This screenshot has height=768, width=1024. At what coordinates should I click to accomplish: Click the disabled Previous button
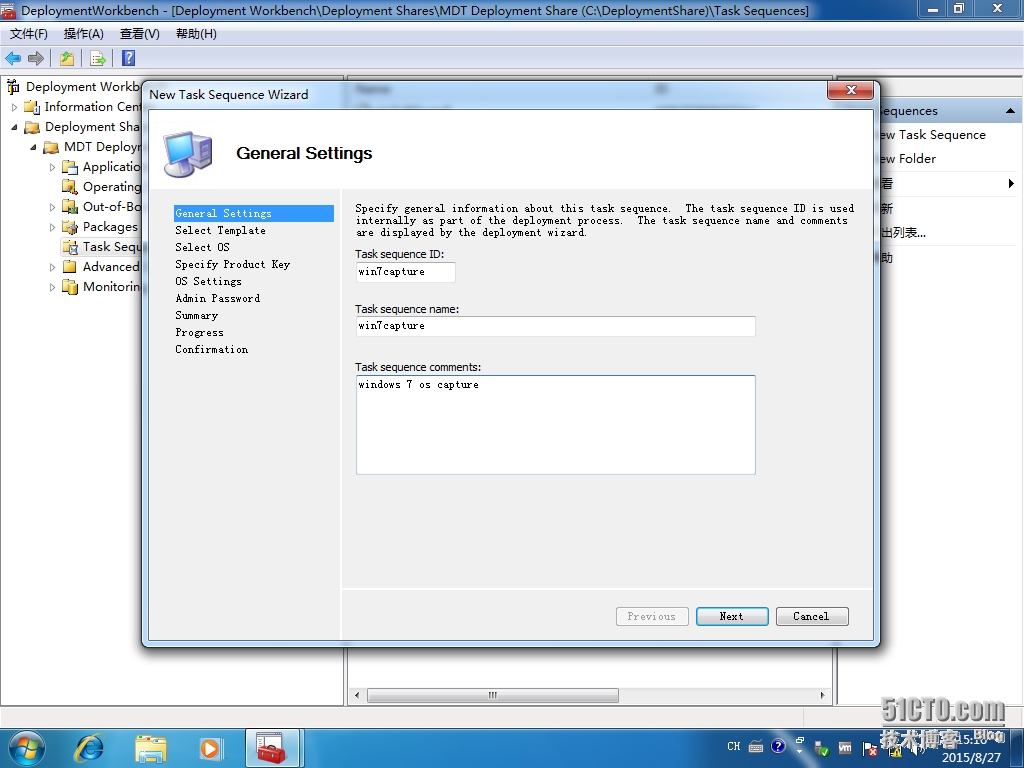(x=652, y=616)
